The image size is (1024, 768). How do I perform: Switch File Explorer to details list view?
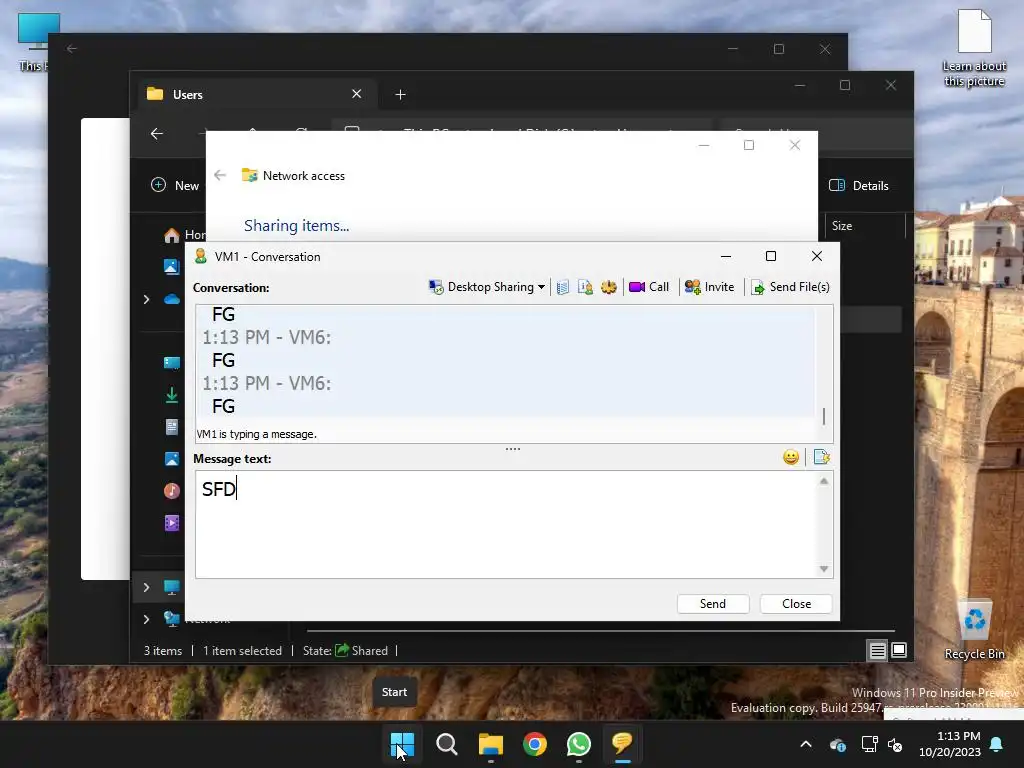tap(877, 650)
